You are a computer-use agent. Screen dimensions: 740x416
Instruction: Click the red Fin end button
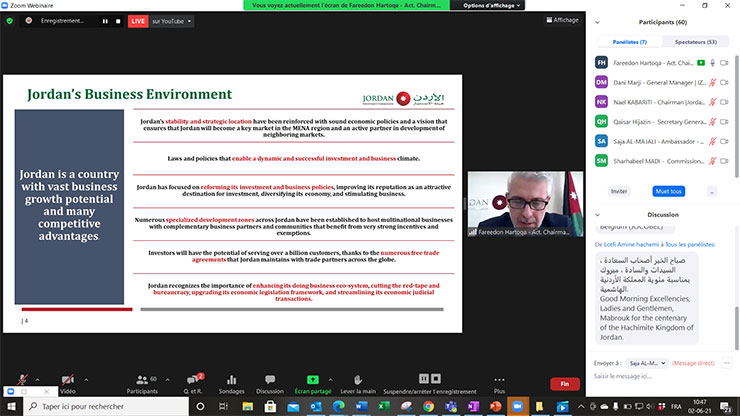pyautogui.click(x=565, y=384)
